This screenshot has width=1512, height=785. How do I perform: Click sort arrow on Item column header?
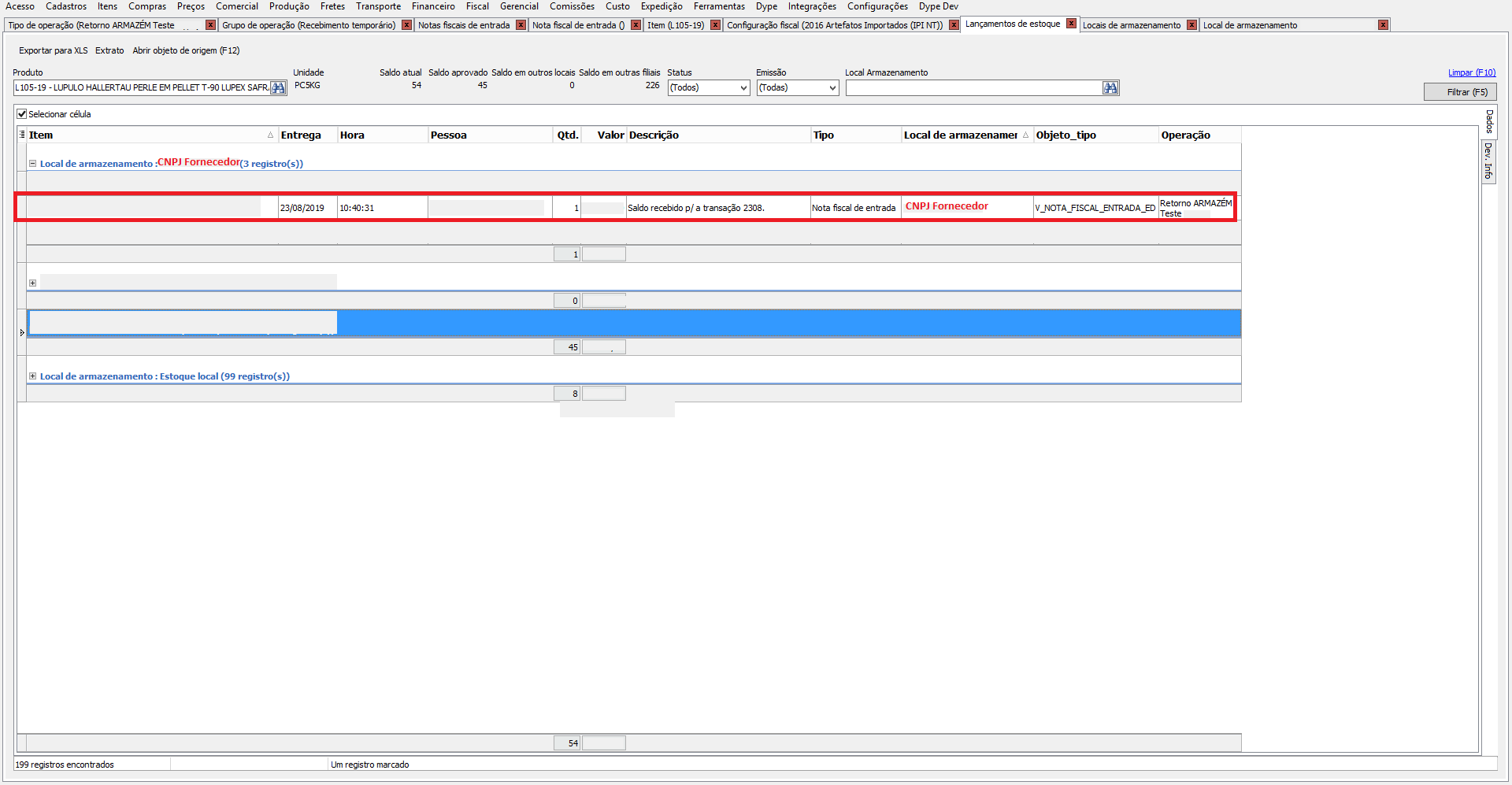tap(270, 135)
